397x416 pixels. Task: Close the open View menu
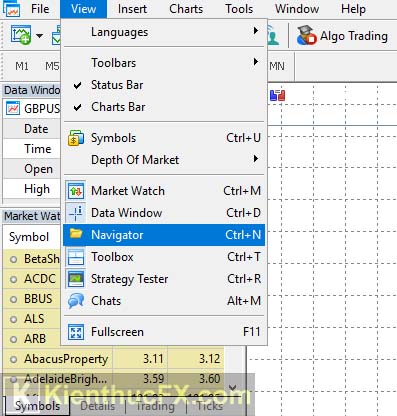pos(84,9)
